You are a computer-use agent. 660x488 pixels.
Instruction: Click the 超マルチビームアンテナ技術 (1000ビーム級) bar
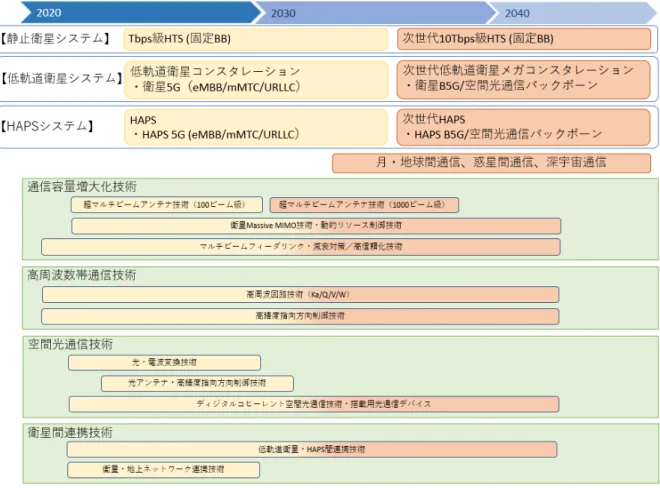364,205
